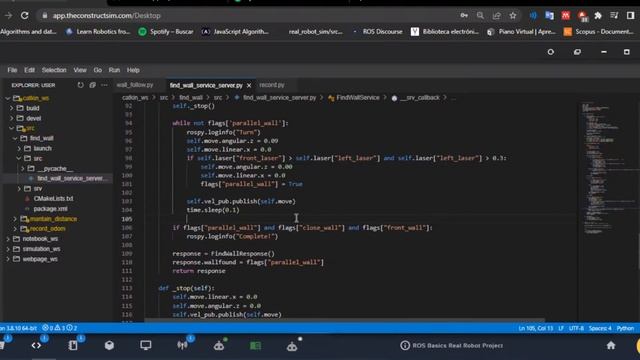Click Ln 105, Col 13 in status bar
The width and height of the screenshot is (640, 360).
coord(536,328)
